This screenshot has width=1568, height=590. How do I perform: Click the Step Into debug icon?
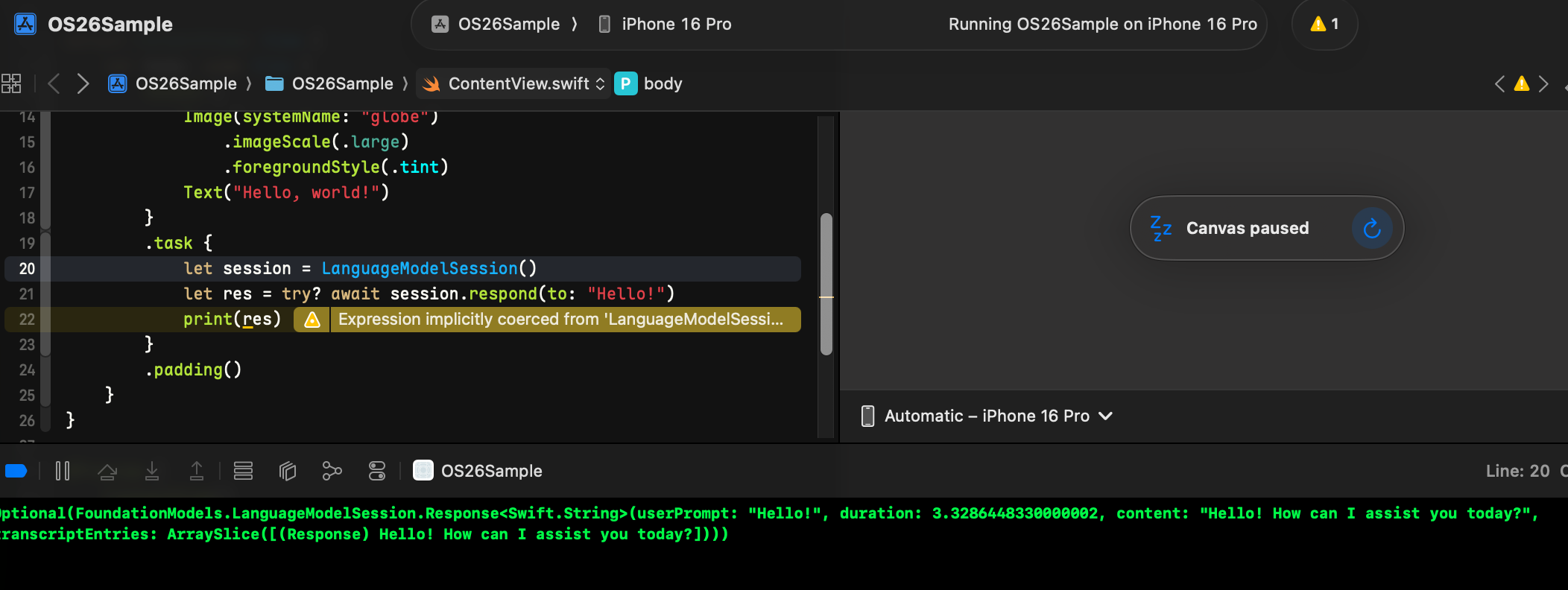(x=152, y=471)
